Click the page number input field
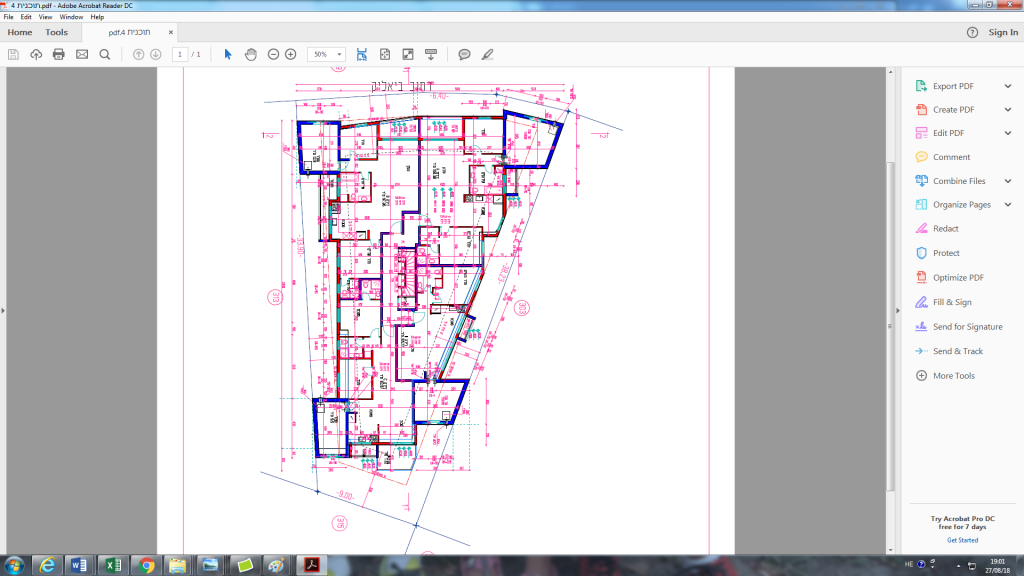The image size is (1024, 576). (181, 54)
